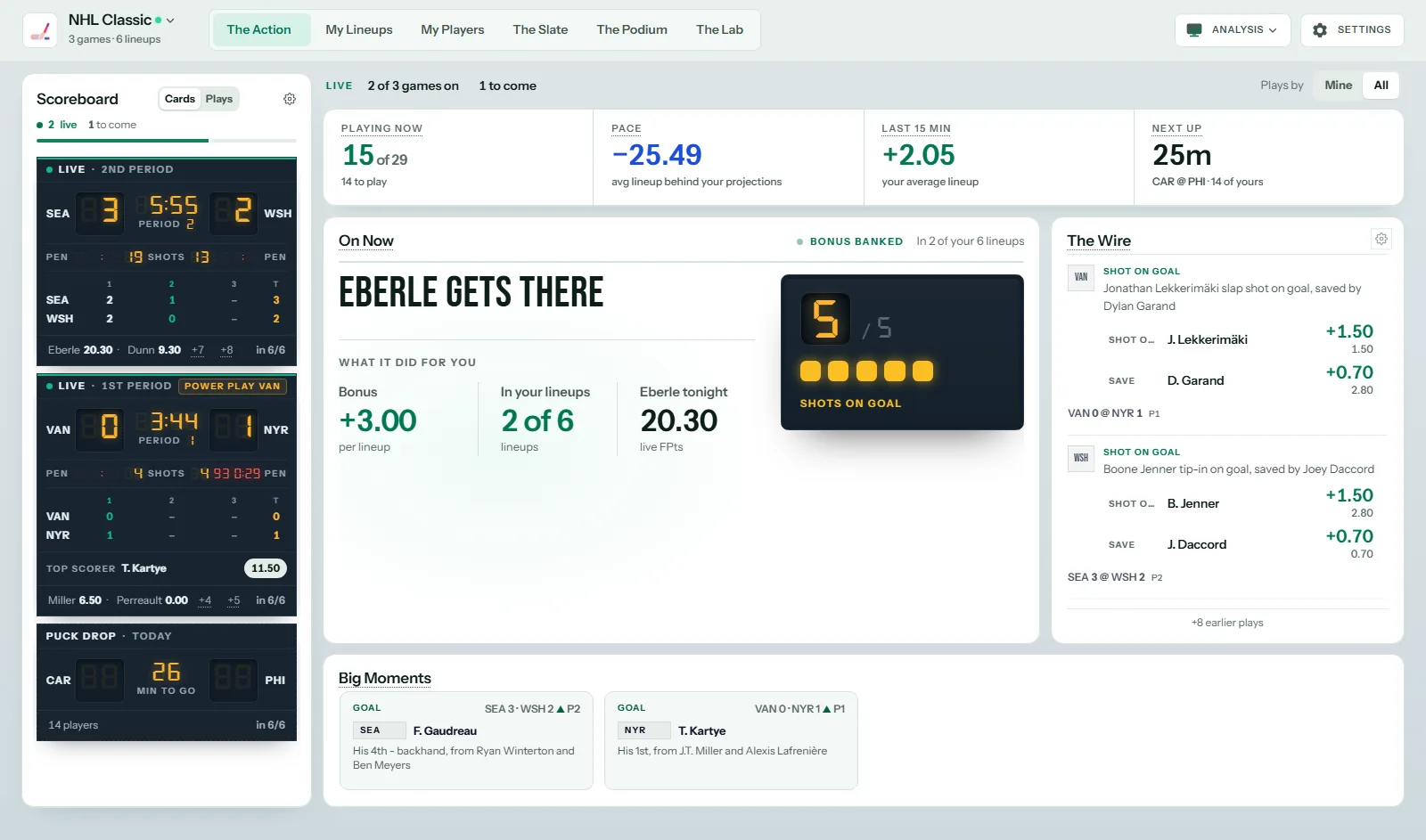The height and width of the screenshot is (840, 1426).
Task: Go to My Lineups tab
Action: tap(359, 29)
